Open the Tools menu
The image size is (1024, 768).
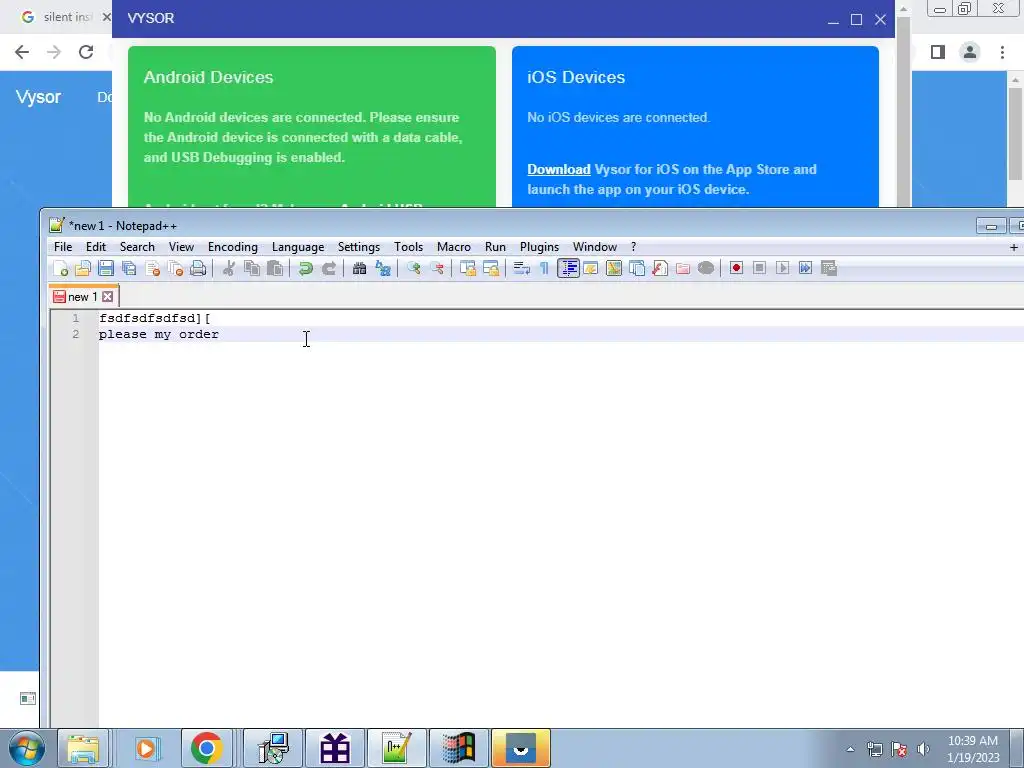408,247
